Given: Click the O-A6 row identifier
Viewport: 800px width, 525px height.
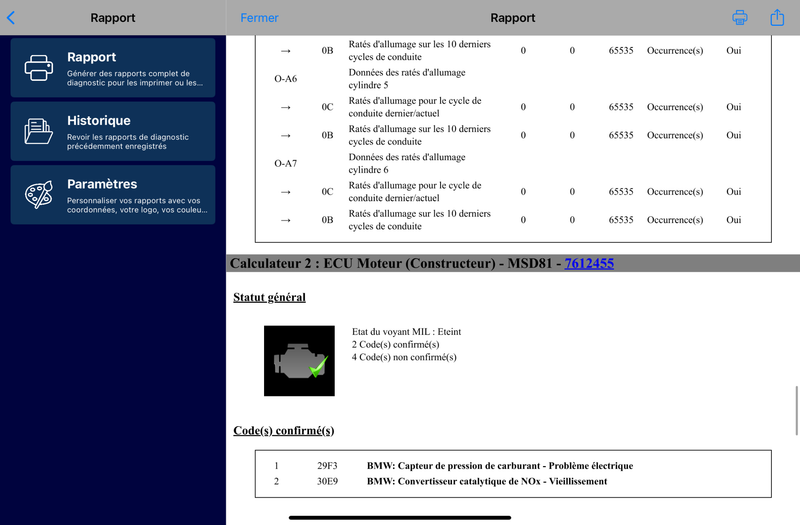Looking at the screenshot, I should [286, 79].
